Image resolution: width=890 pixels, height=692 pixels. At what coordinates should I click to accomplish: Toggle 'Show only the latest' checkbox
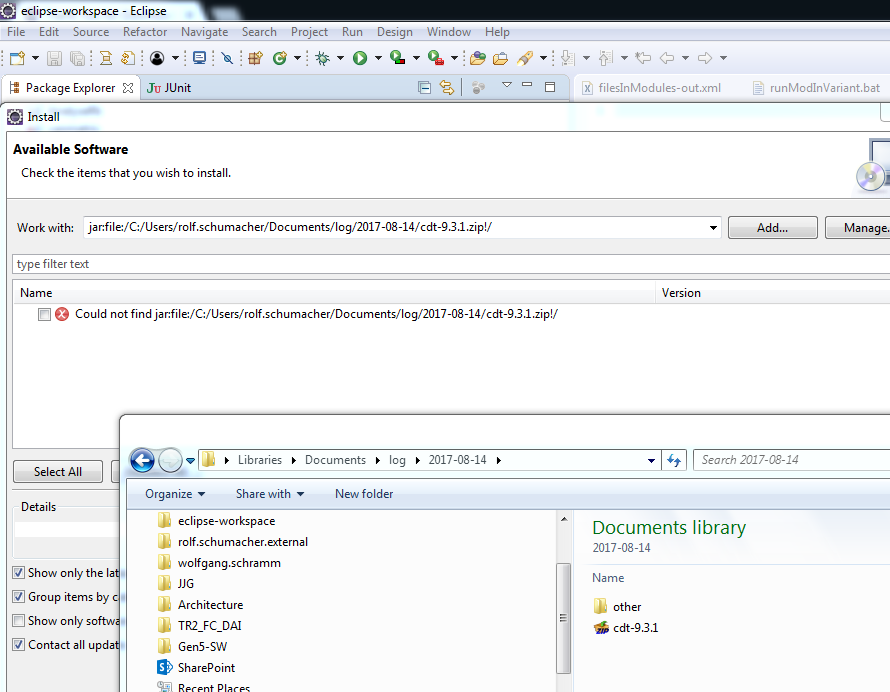[19, 573]
